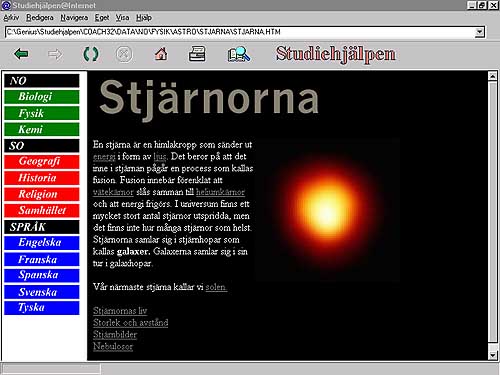Select the Historia subject button
Image resolution: width=500 pixels, height=375 pixels.
(x=42, y=178)
